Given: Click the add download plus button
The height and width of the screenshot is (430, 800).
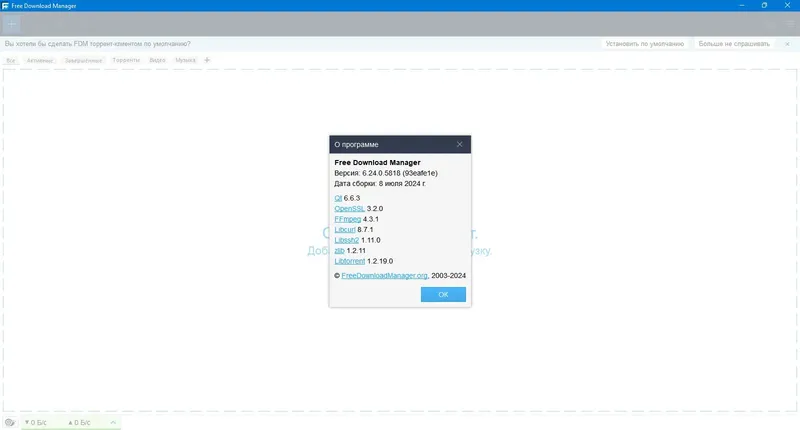Looking at the screenshot, I should [x=12, y=24].
